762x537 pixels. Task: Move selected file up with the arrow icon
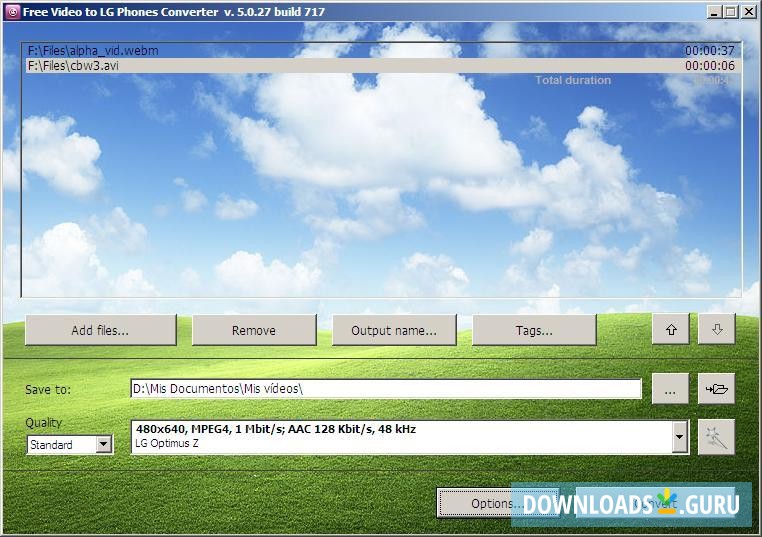(671, 329)
